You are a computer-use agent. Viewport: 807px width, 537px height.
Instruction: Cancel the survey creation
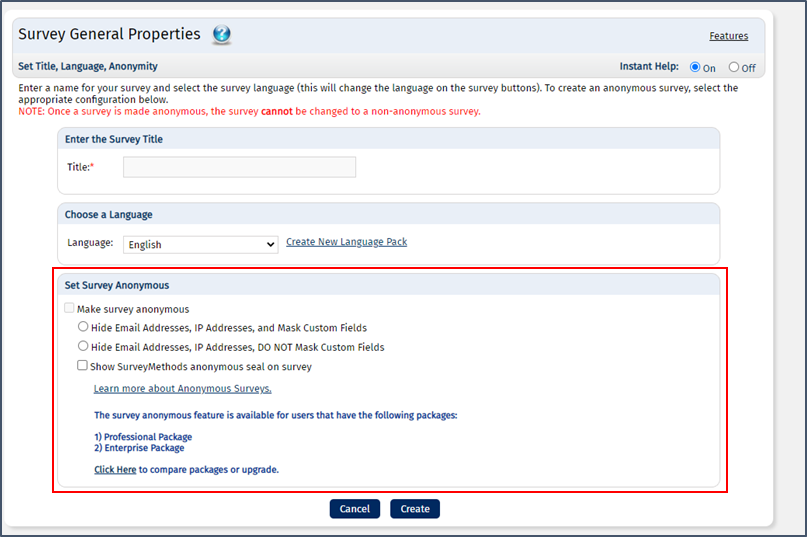(x=355, y=509)
